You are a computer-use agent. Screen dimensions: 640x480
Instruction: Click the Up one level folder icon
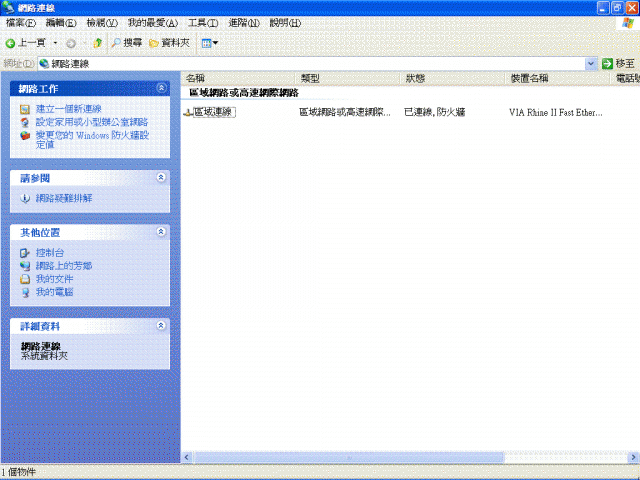98,43
